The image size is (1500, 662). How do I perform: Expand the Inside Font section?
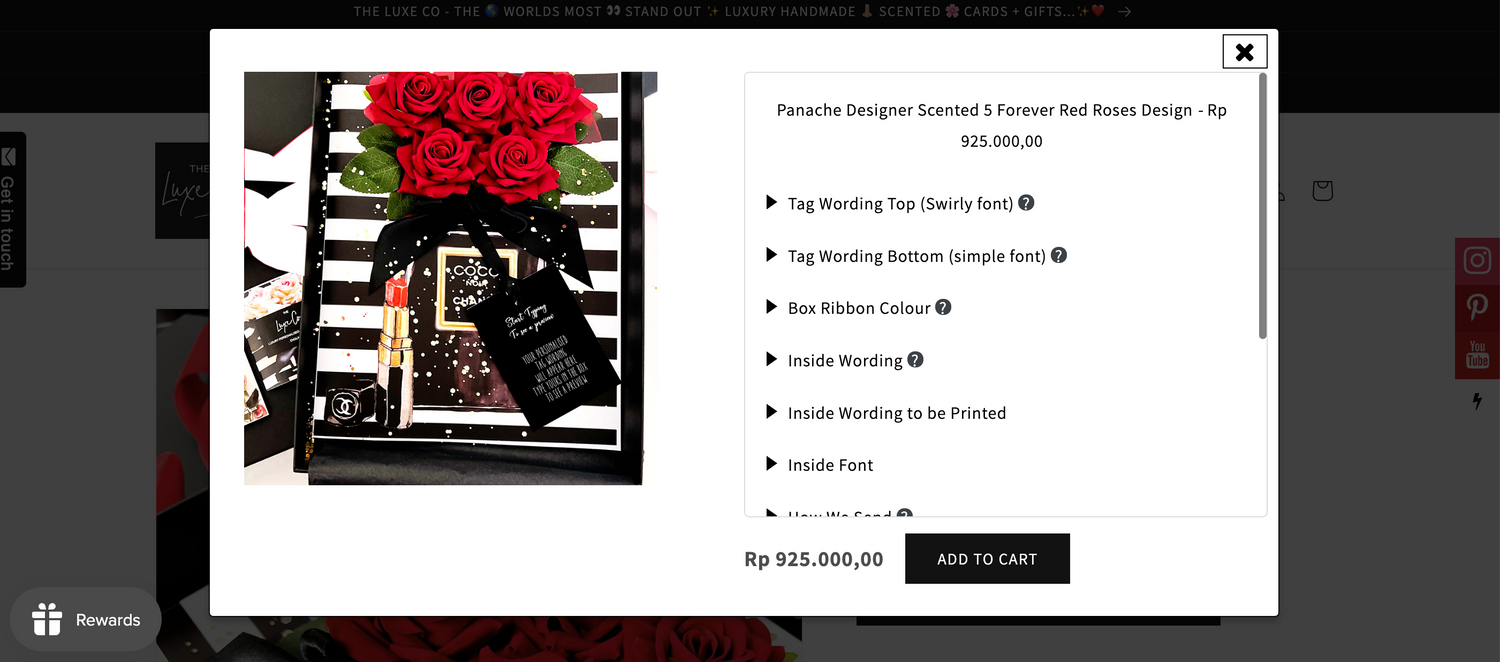(x=820, y=465)
